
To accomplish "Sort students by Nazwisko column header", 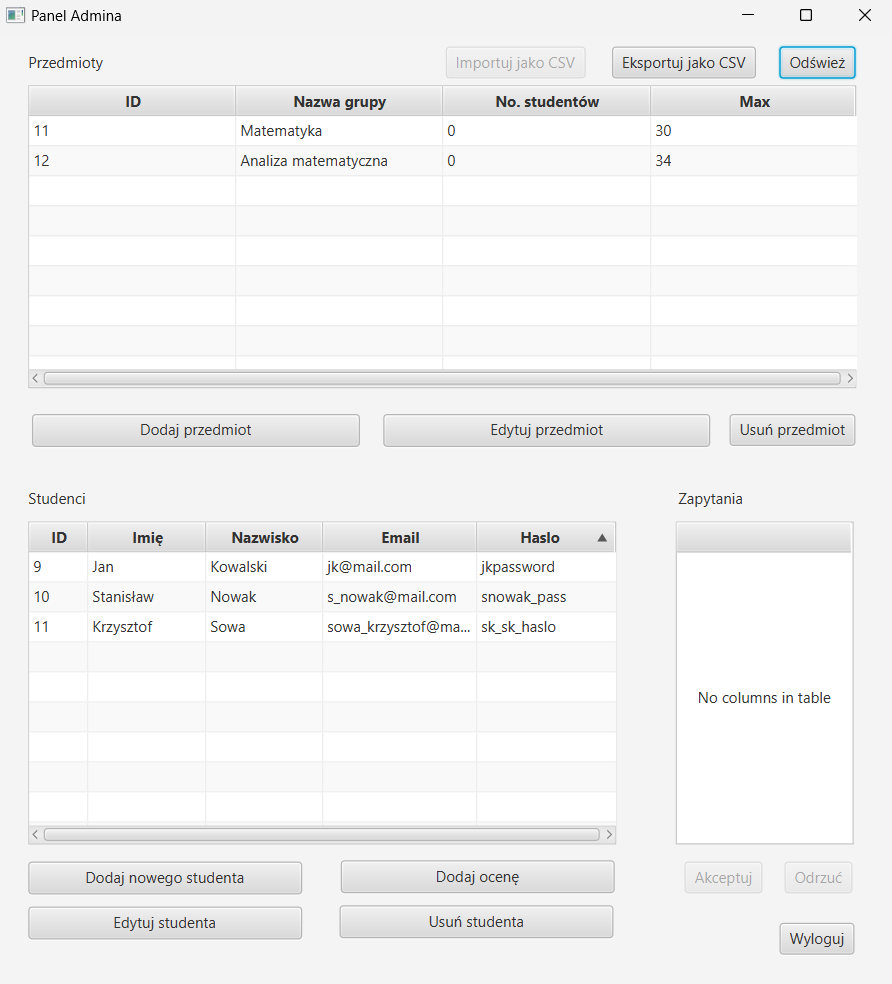I will pyautogui.click(x=264, y=538).
